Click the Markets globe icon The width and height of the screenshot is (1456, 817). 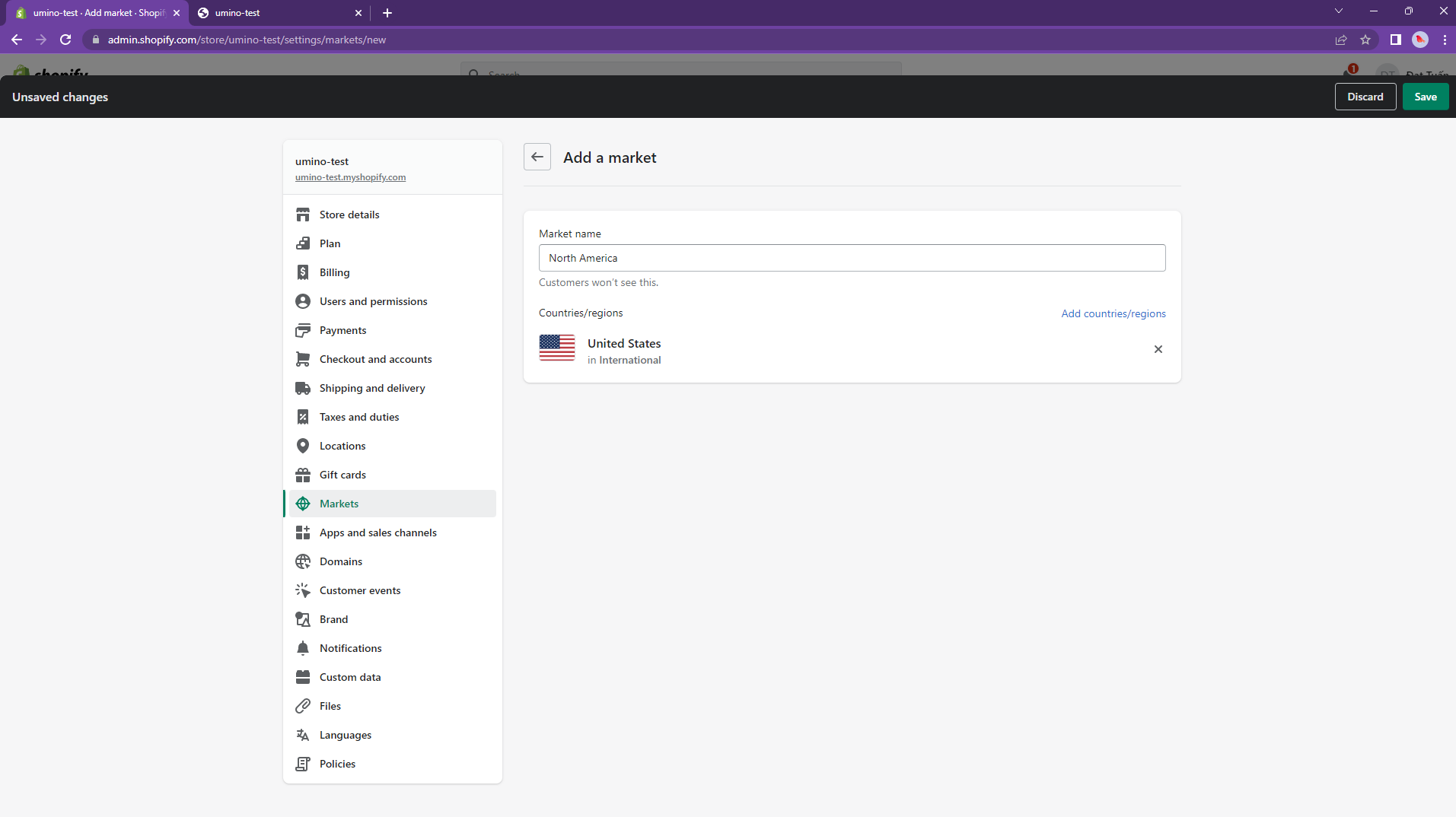coord(303,504)
